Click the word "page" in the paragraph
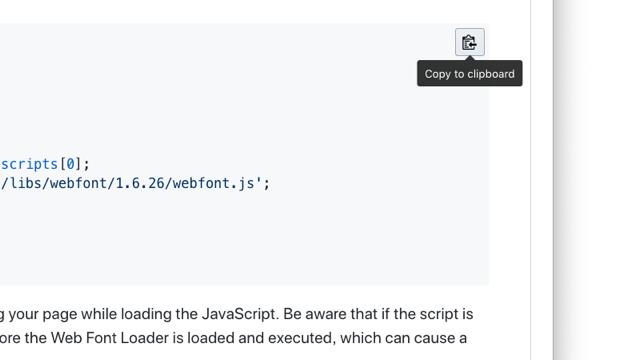Viewport: 640px width, 360px height. (60, 315)
